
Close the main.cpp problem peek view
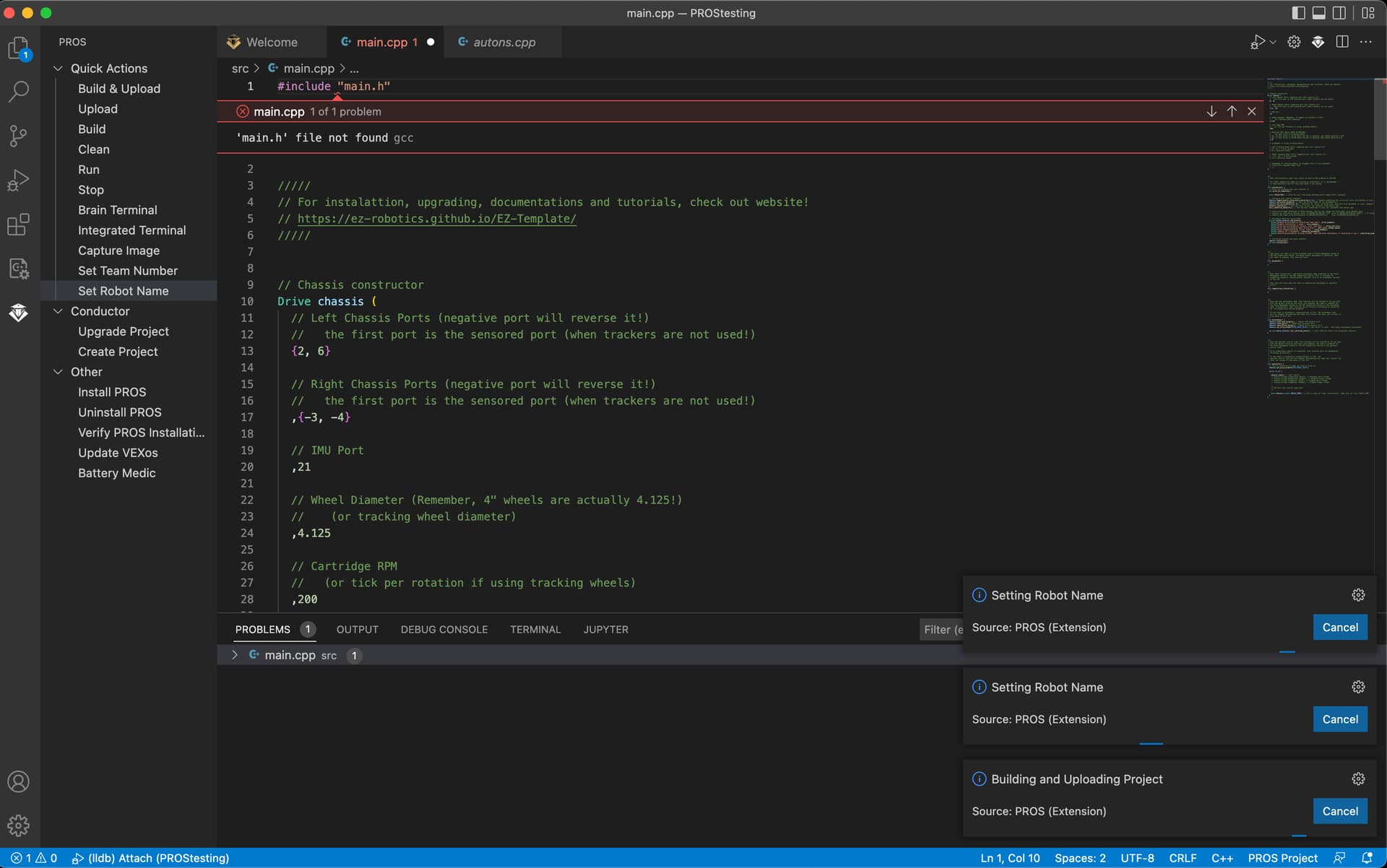coord(1252,111)
